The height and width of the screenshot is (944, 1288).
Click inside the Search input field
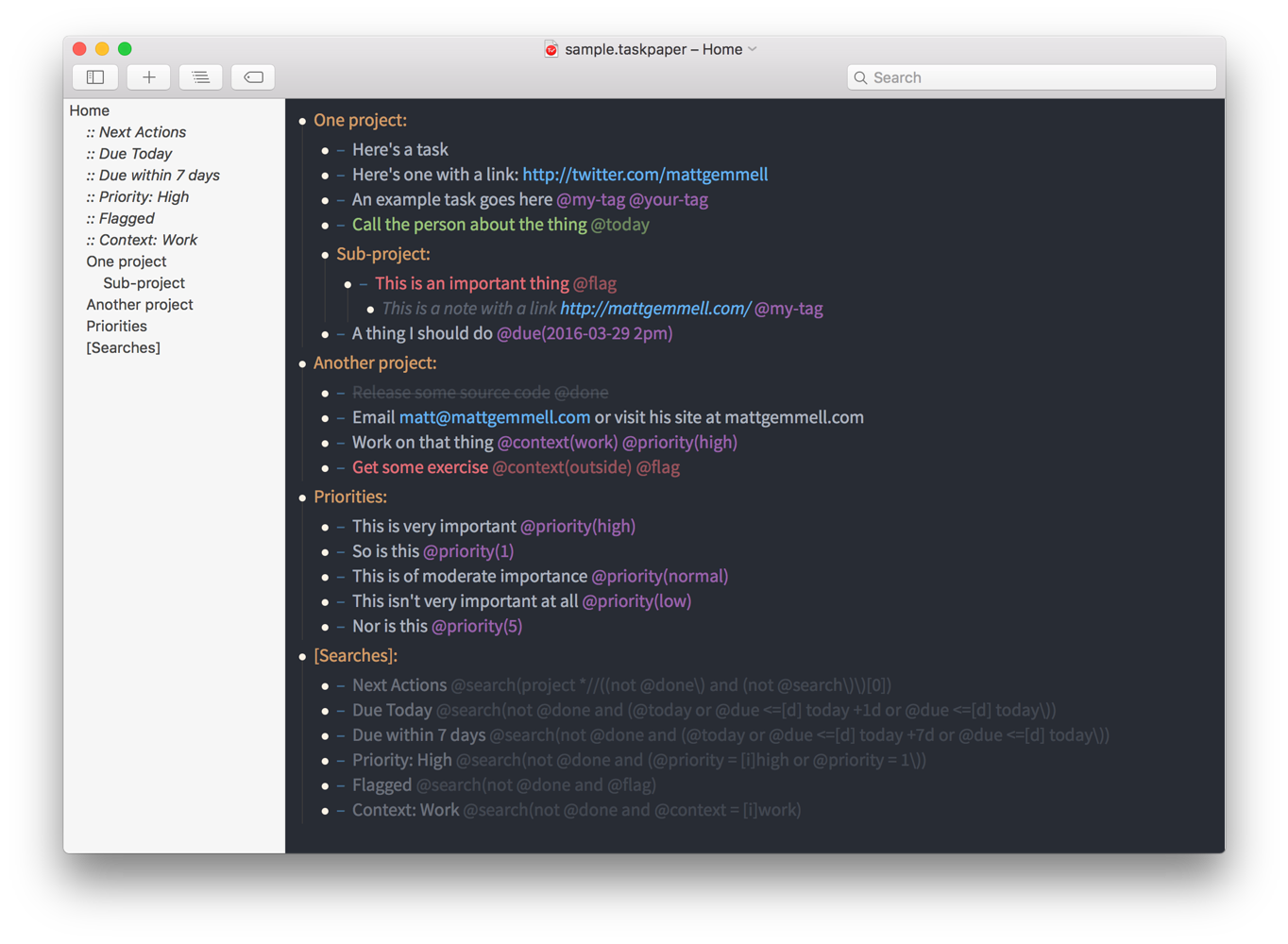1029,77
